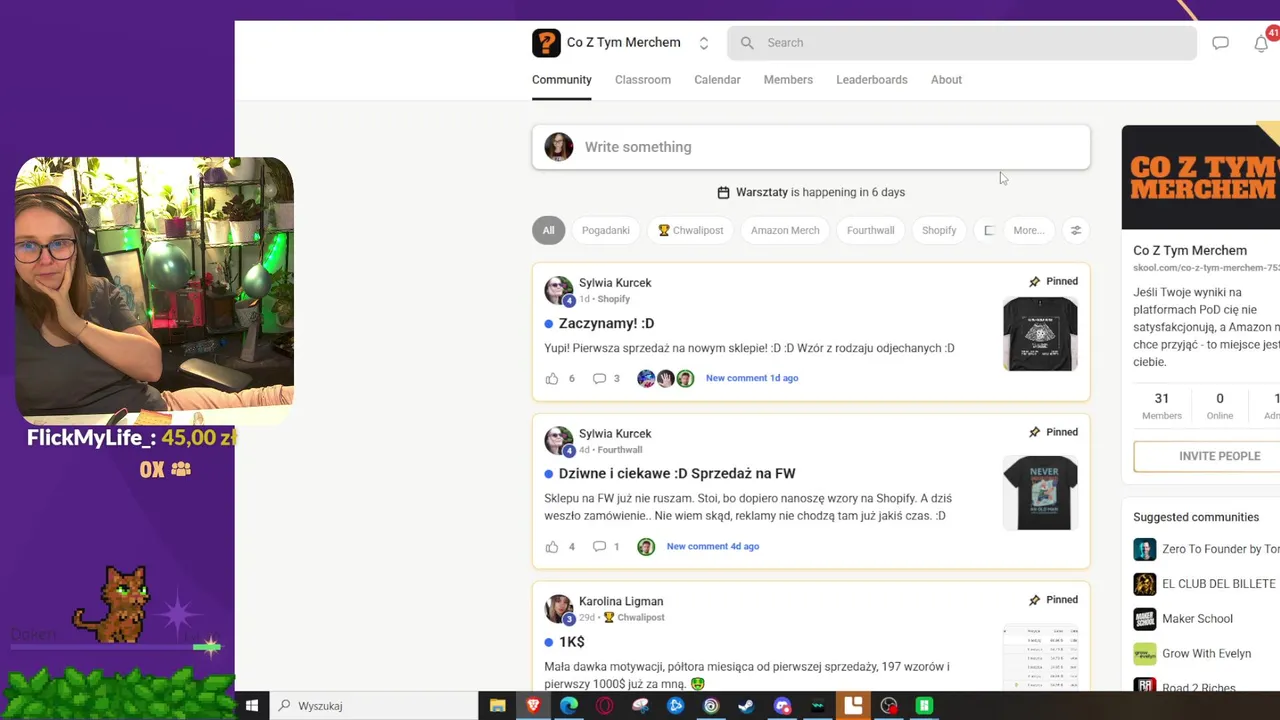Viewport: 1280px width, 720px height.
Task: Click Sylwia Kurcek avatar on Zaczynamy post
Action: point(558,290)
